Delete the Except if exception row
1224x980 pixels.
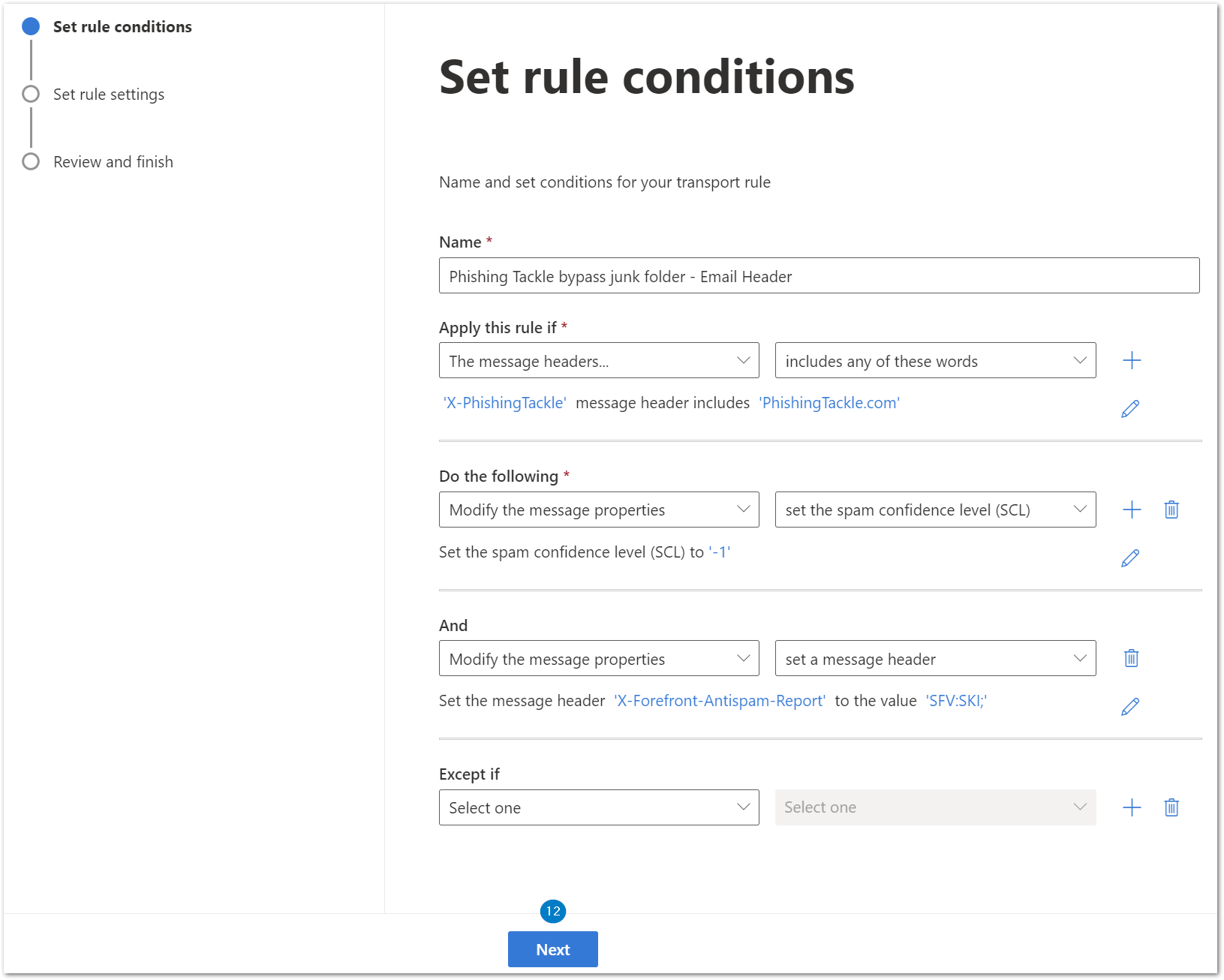[x=1171, y=807]
